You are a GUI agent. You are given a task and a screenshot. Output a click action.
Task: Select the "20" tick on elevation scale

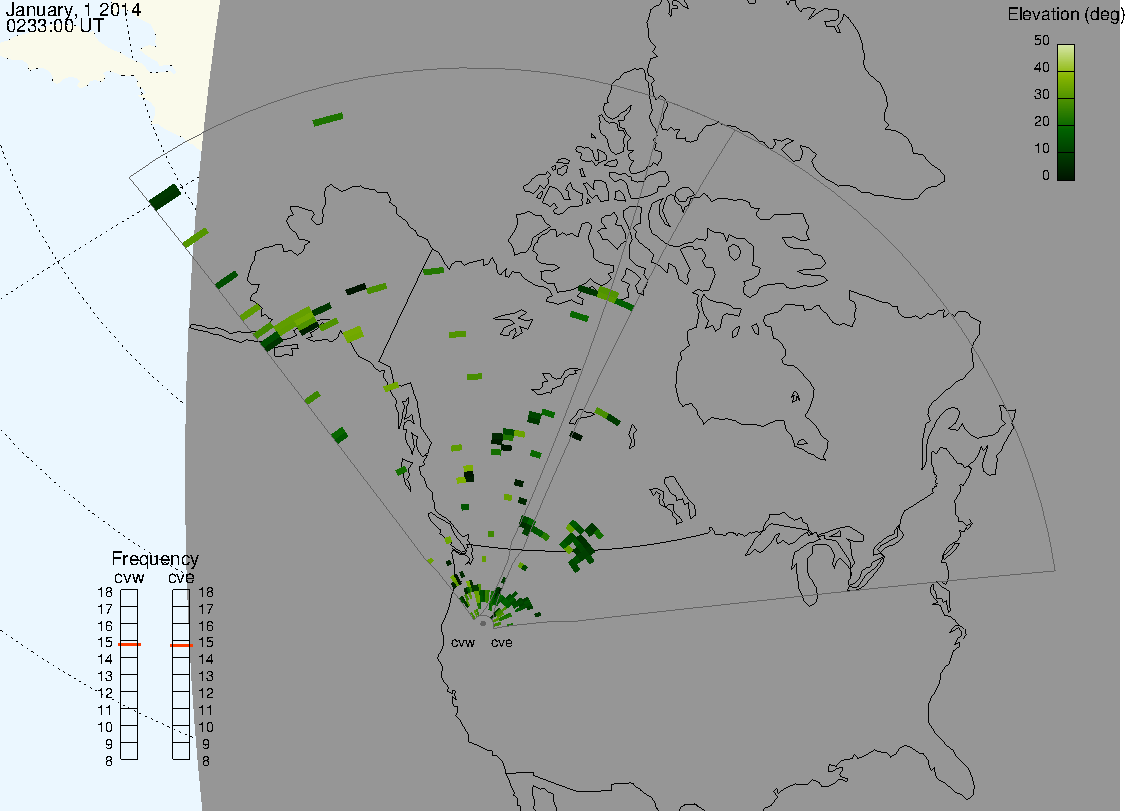(1042, 121)
